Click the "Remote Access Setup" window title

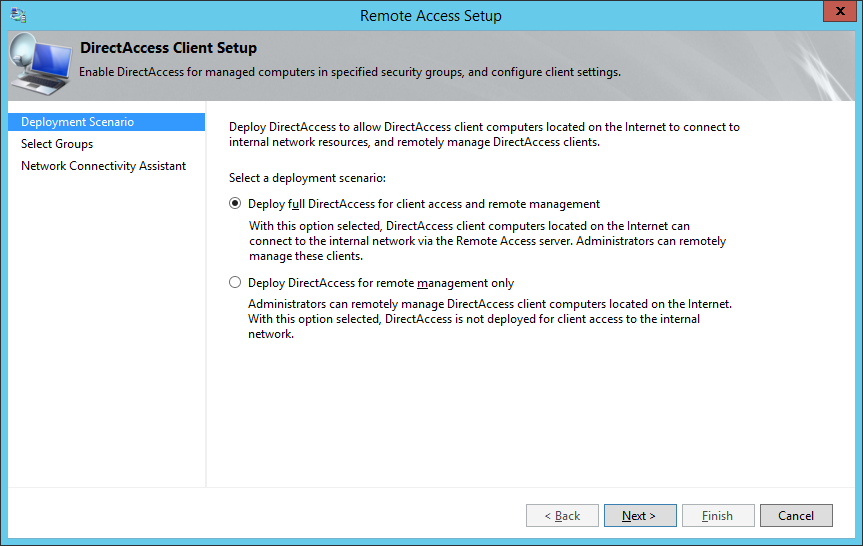(431, 15)
